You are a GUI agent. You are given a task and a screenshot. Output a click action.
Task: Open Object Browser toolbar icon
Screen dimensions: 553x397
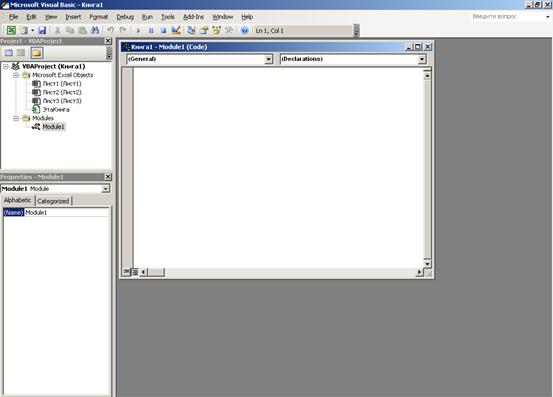216,30
